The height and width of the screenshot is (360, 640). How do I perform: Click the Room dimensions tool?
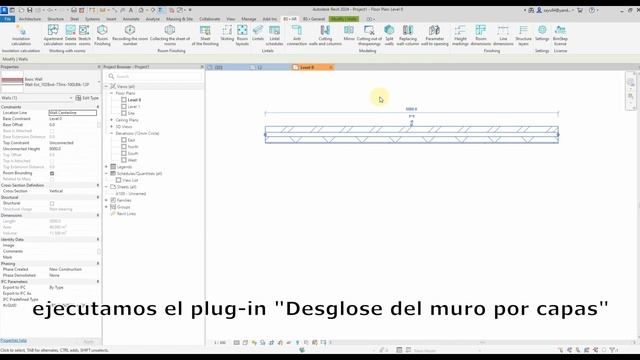(x=481, y=35)
